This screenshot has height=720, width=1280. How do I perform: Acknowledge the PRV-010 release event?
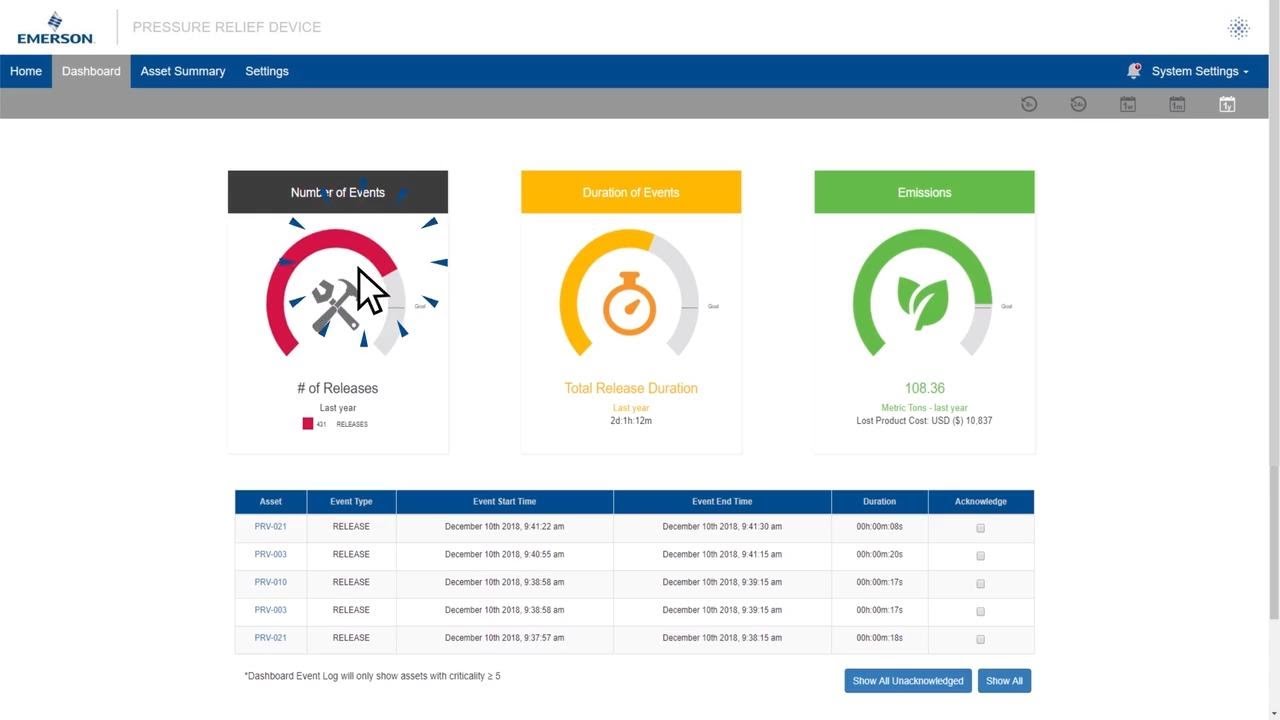(980, 583)
